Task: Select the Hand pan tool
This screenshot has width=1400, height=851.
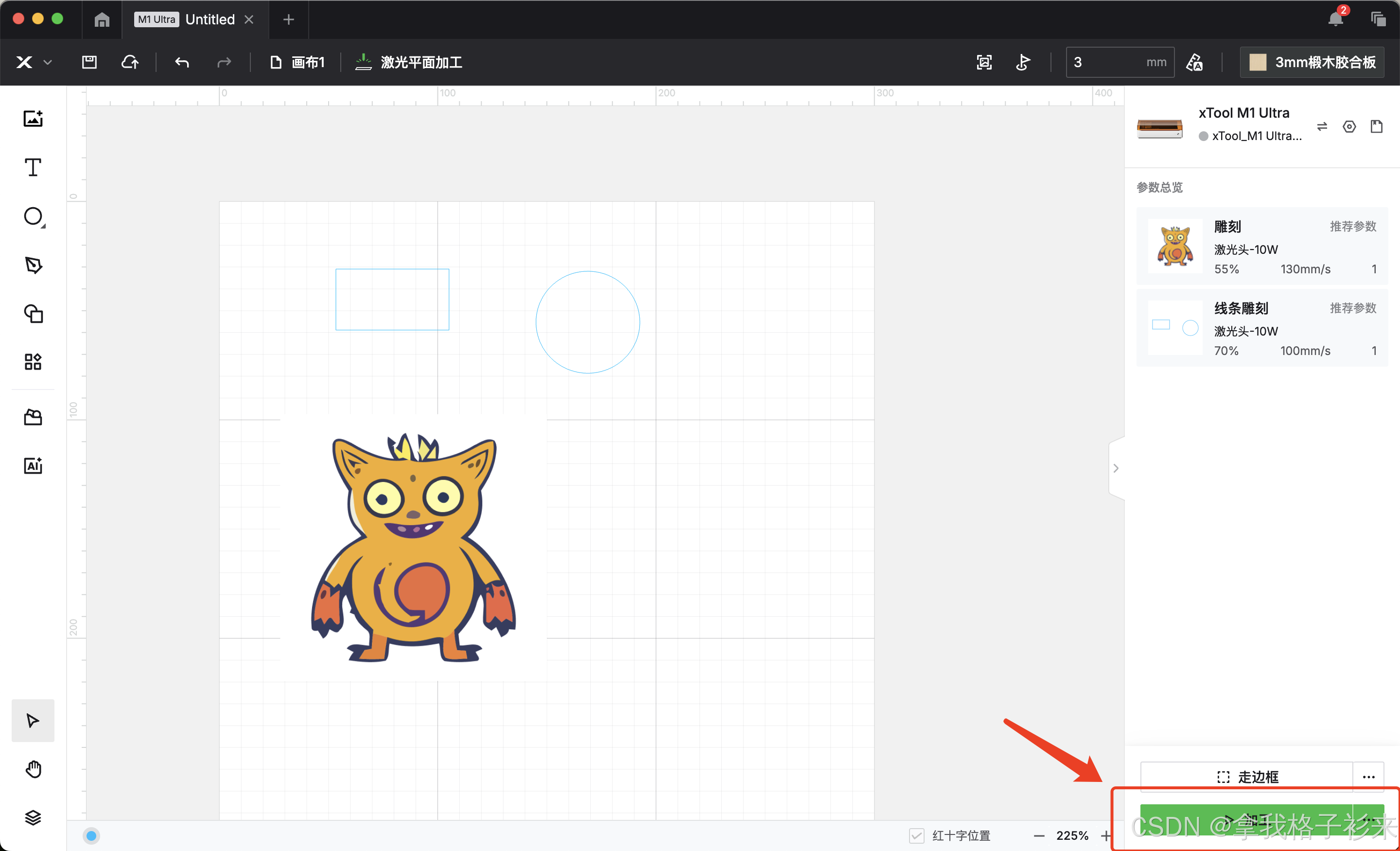Action: click(x=33, y=768)
